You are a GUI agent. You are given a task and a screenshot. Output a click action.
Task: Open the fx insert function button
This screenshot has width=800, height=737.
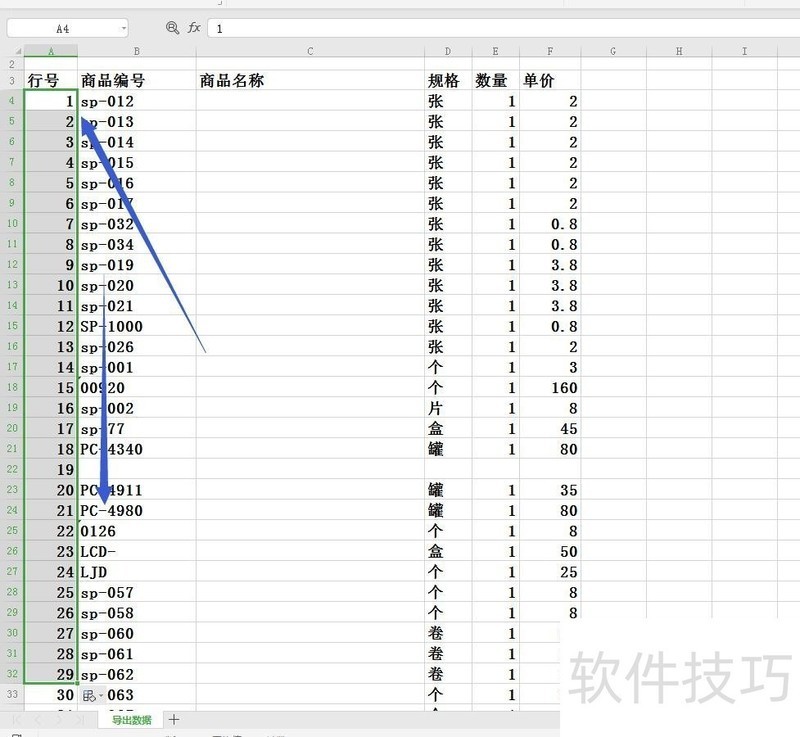pos(194,28)
